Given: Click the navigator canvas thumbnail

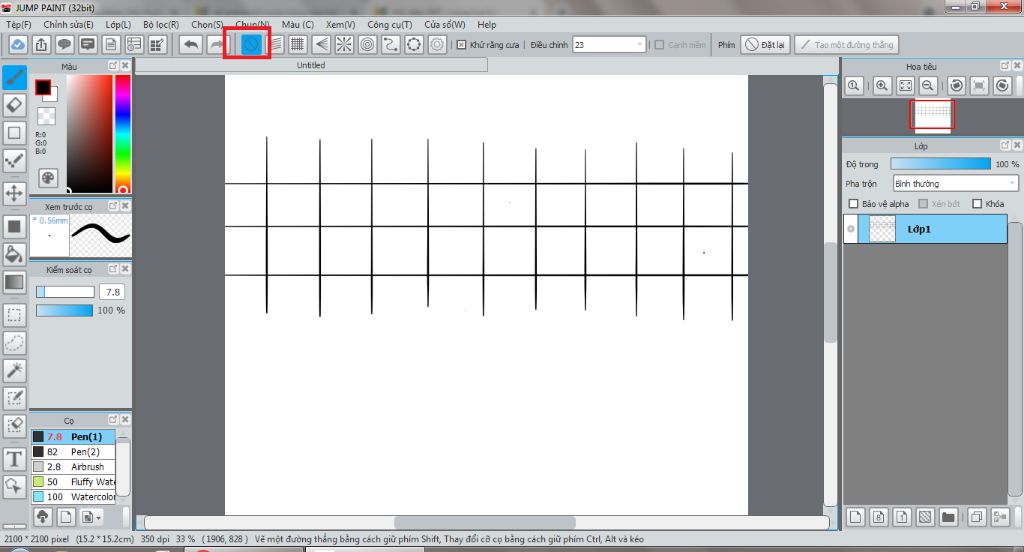Looking at the screenshot, I should pos(932,115).
